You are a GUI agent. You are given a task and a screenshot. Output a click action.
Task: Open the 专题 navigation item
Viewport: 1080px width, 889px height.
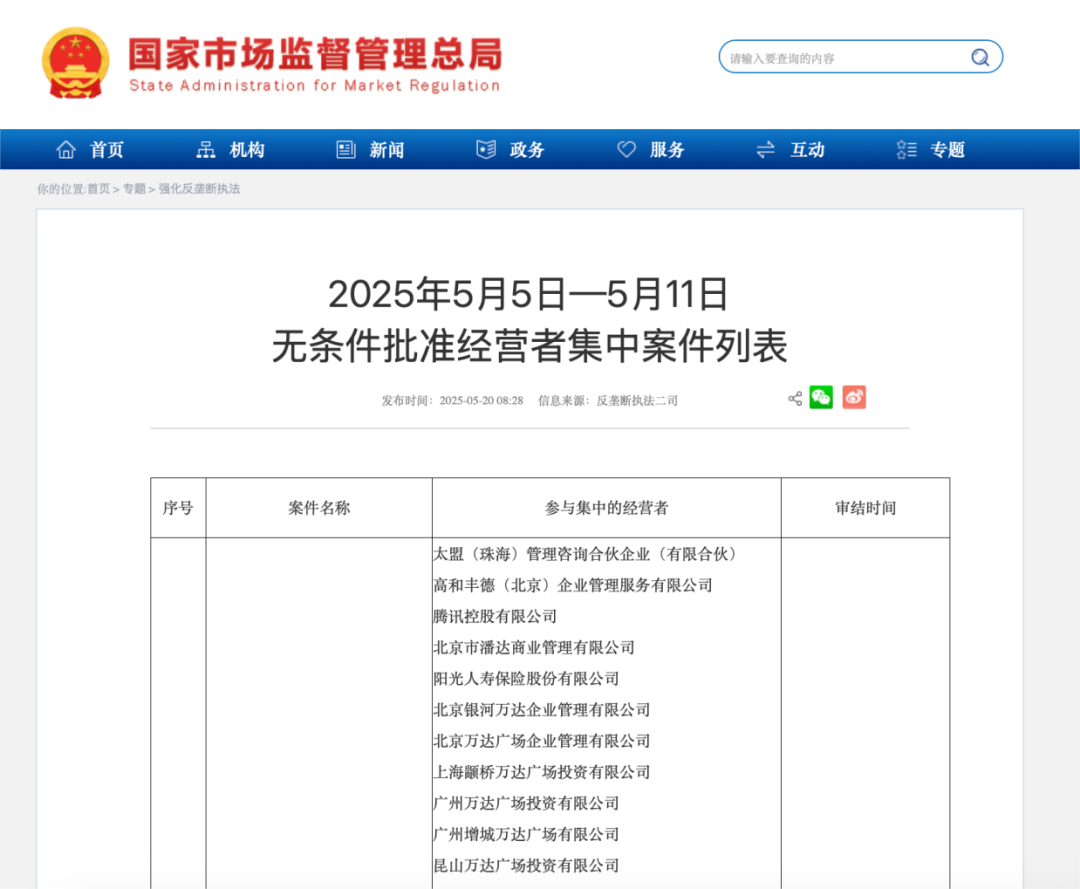click(x=948, y=149)
